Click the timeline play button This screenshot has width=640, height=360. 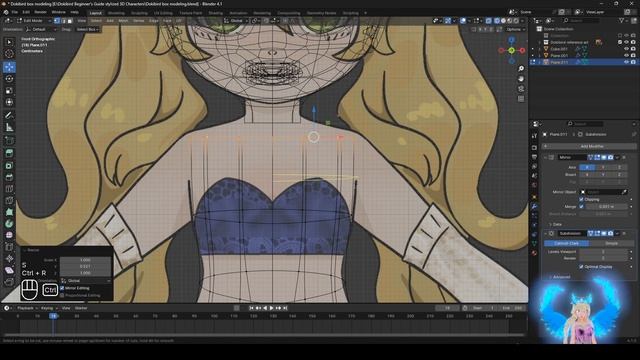tap(271, 308)
